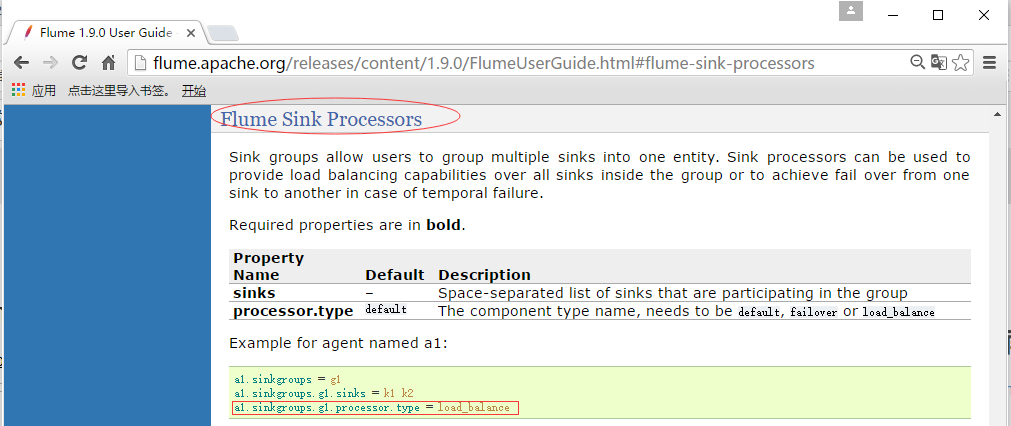This screenshot has width=1011, height=426.
Task: Click the translate page icon
Action: pyautogui.click(x=939, y=63)
